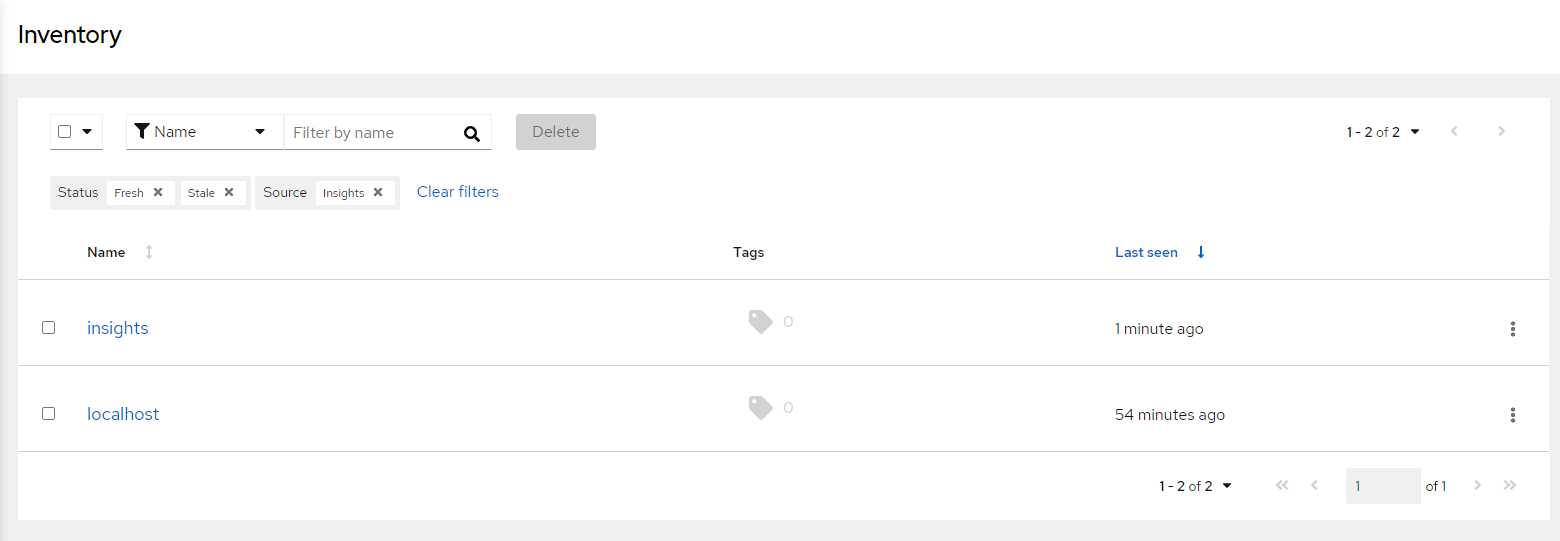This screenshot has height=541, width=1560.
Task: Toggle Last seen descending sort arrow
Action: [x=1201, y=252]
